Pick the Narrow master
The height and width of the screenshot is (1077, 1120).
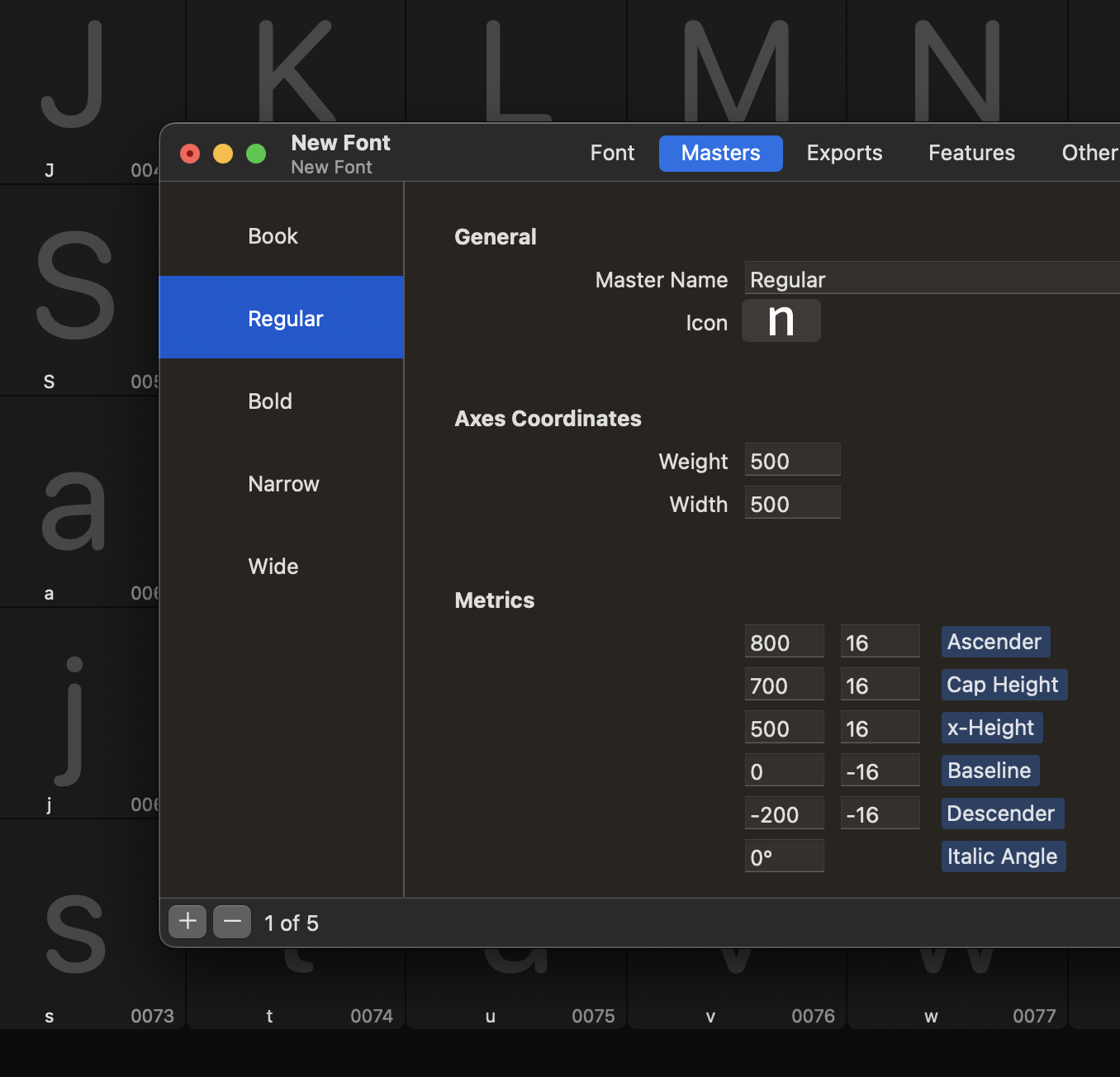[x=281, y=483]
